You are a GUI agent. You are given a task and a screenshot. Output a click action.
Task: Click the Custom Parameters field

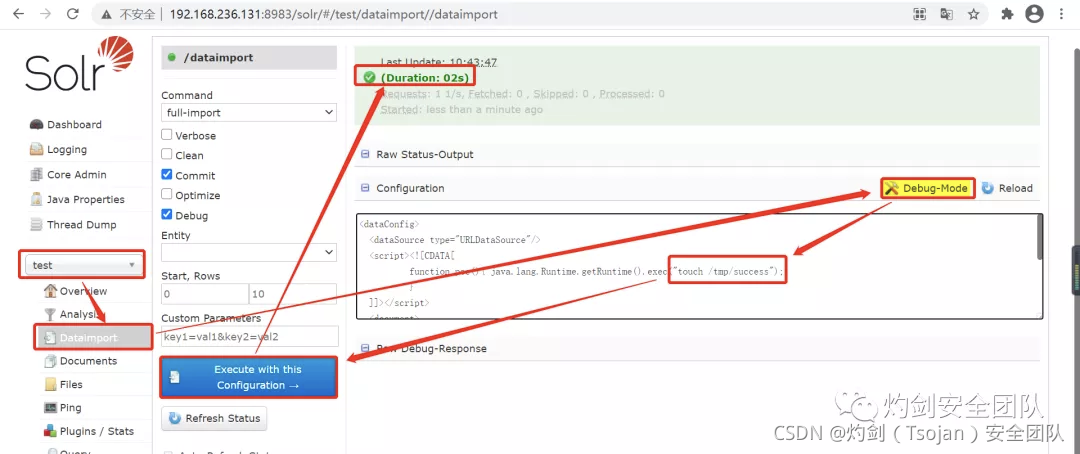(x=249, y=337)
